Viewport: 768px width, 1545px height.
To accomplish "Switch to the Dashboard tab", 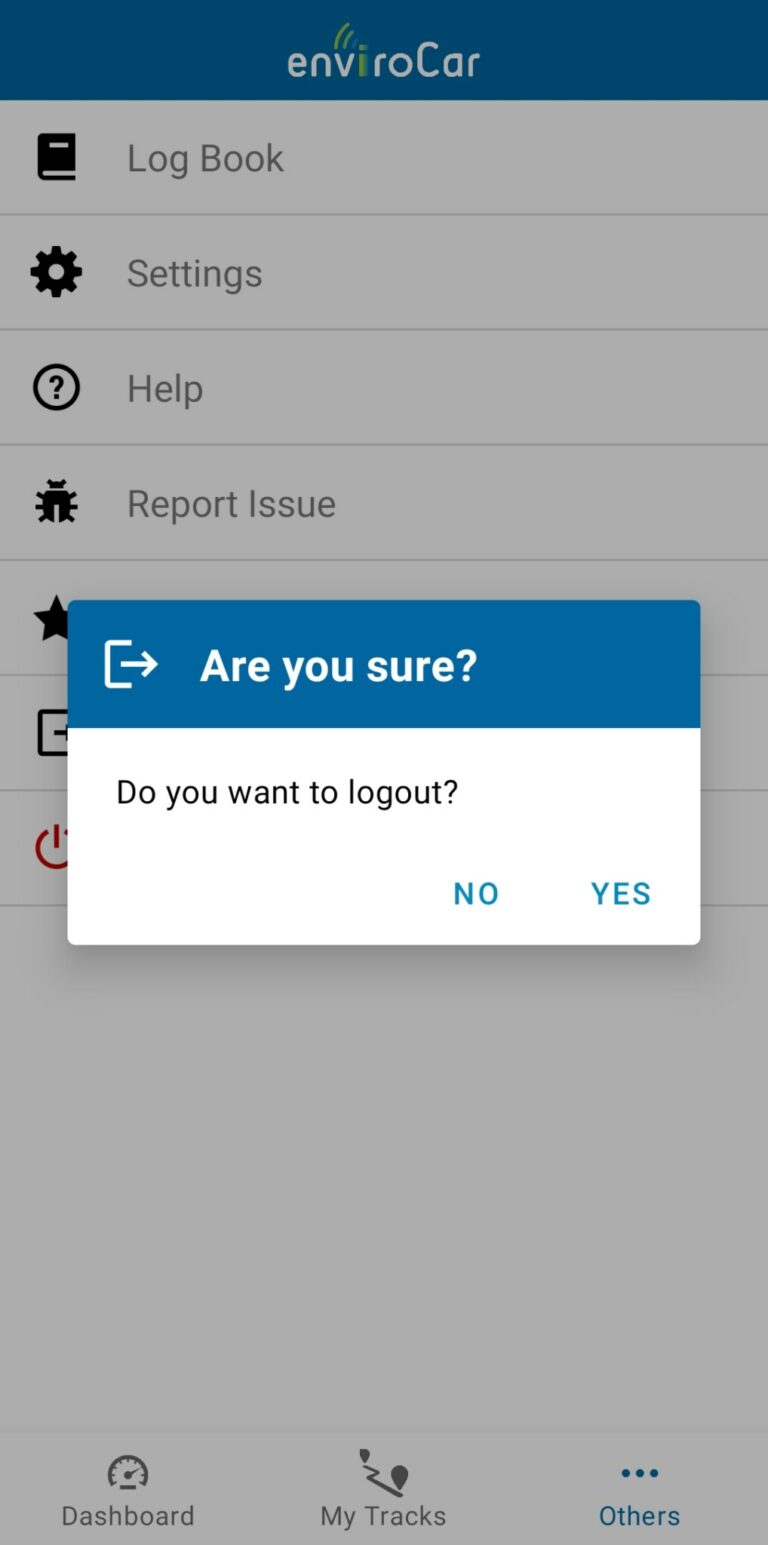I will point(127,1490).
